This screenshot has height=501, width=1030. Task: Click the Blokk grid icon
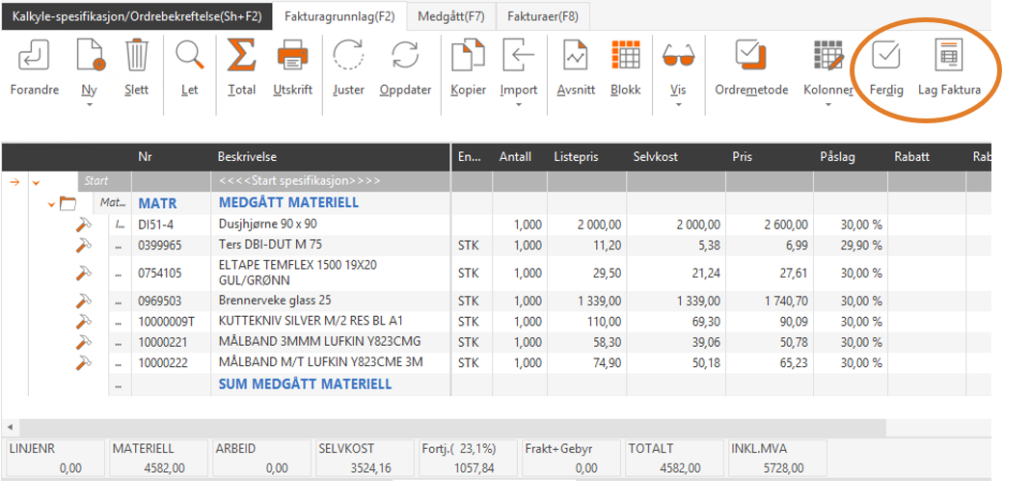[x=625, y=55]
